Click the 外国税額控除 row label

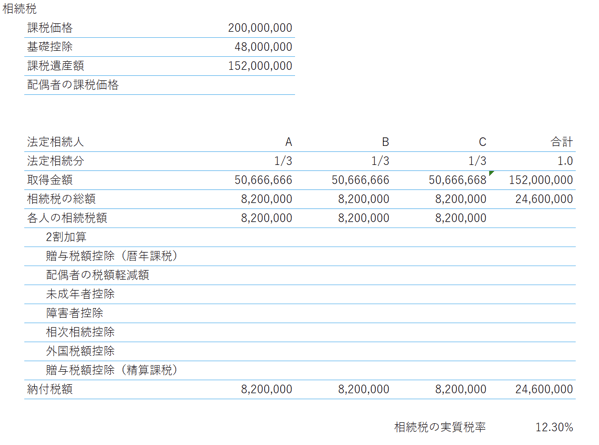pos(80,351)
